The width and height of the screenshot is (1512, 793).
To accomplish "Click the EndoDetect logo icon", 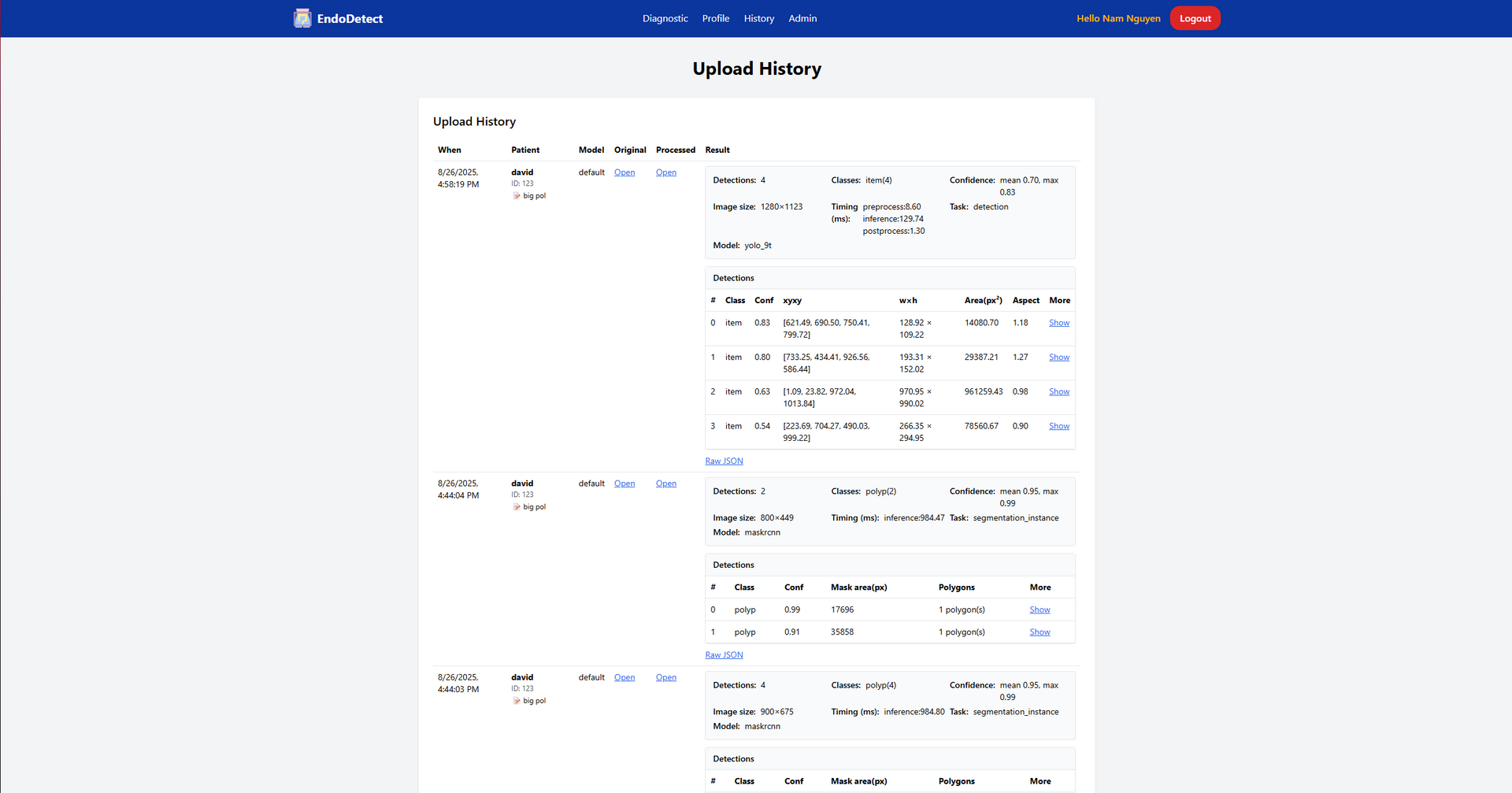I will [x=302, y=18].
